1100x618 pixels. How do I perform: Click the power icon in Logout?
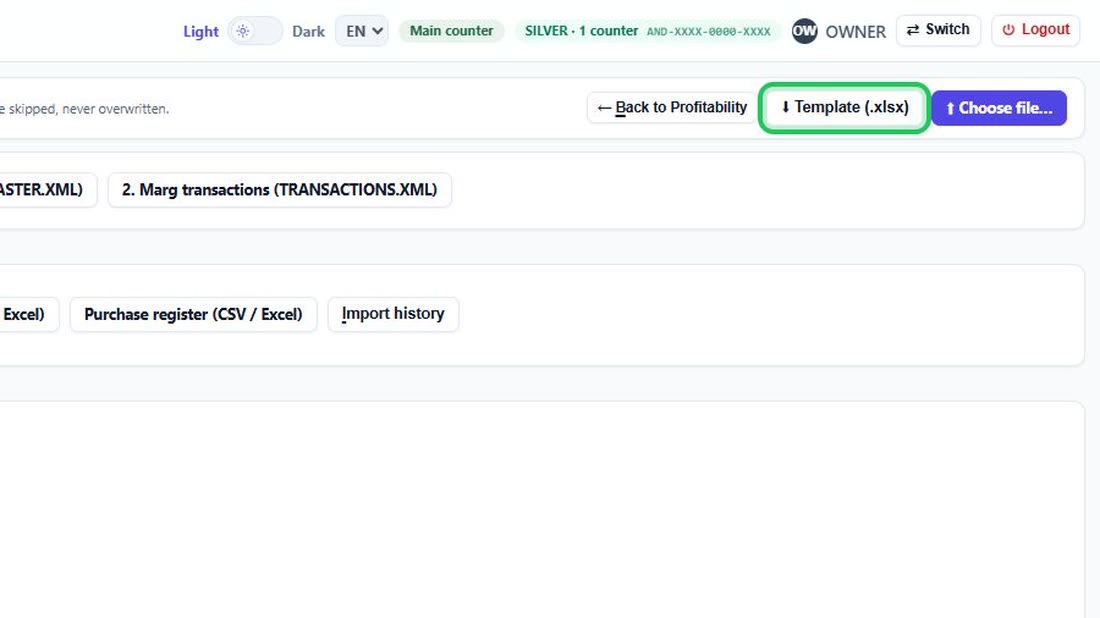(1008, 29)
